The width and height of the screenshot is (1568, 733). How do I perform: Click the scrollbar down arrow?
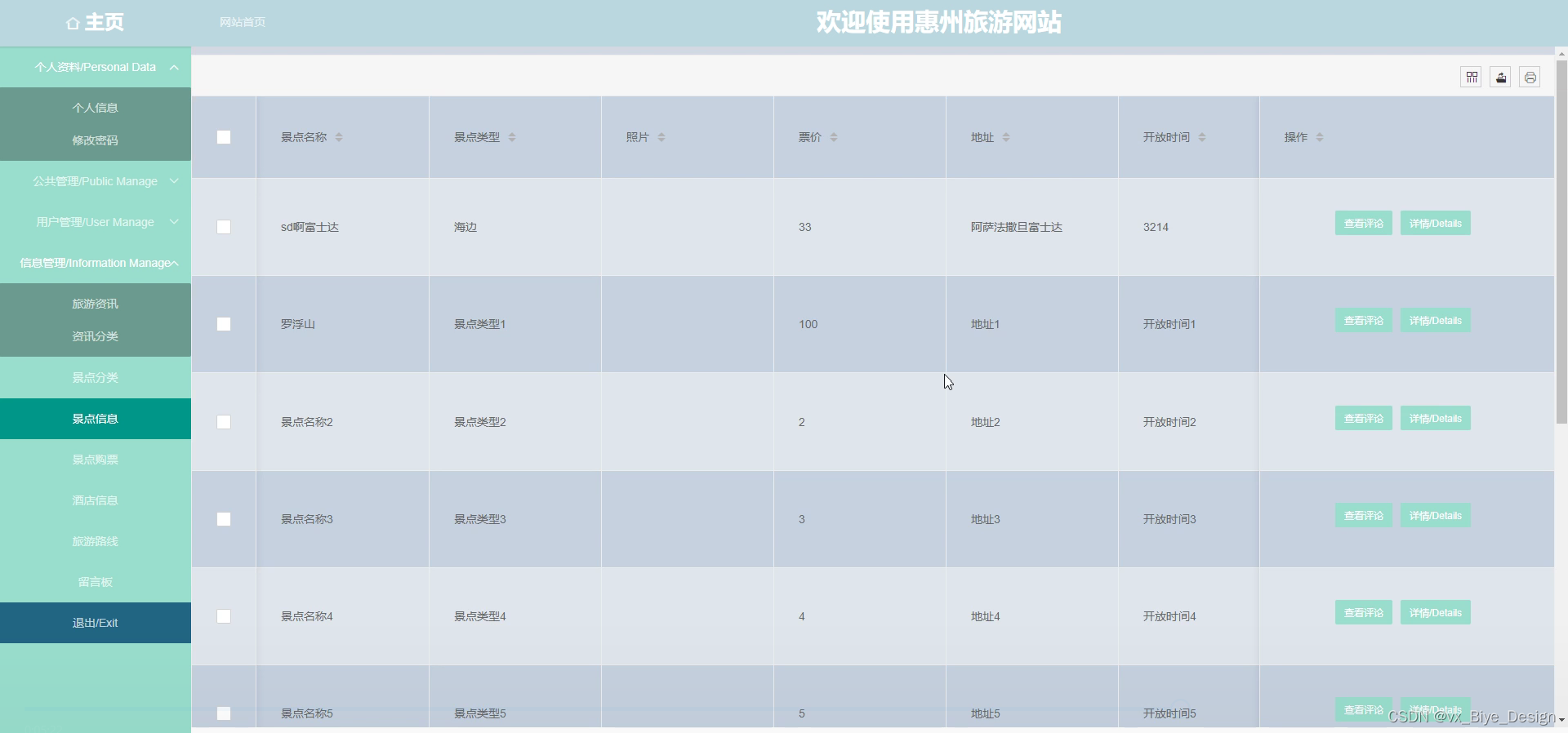coord(1561,720)
